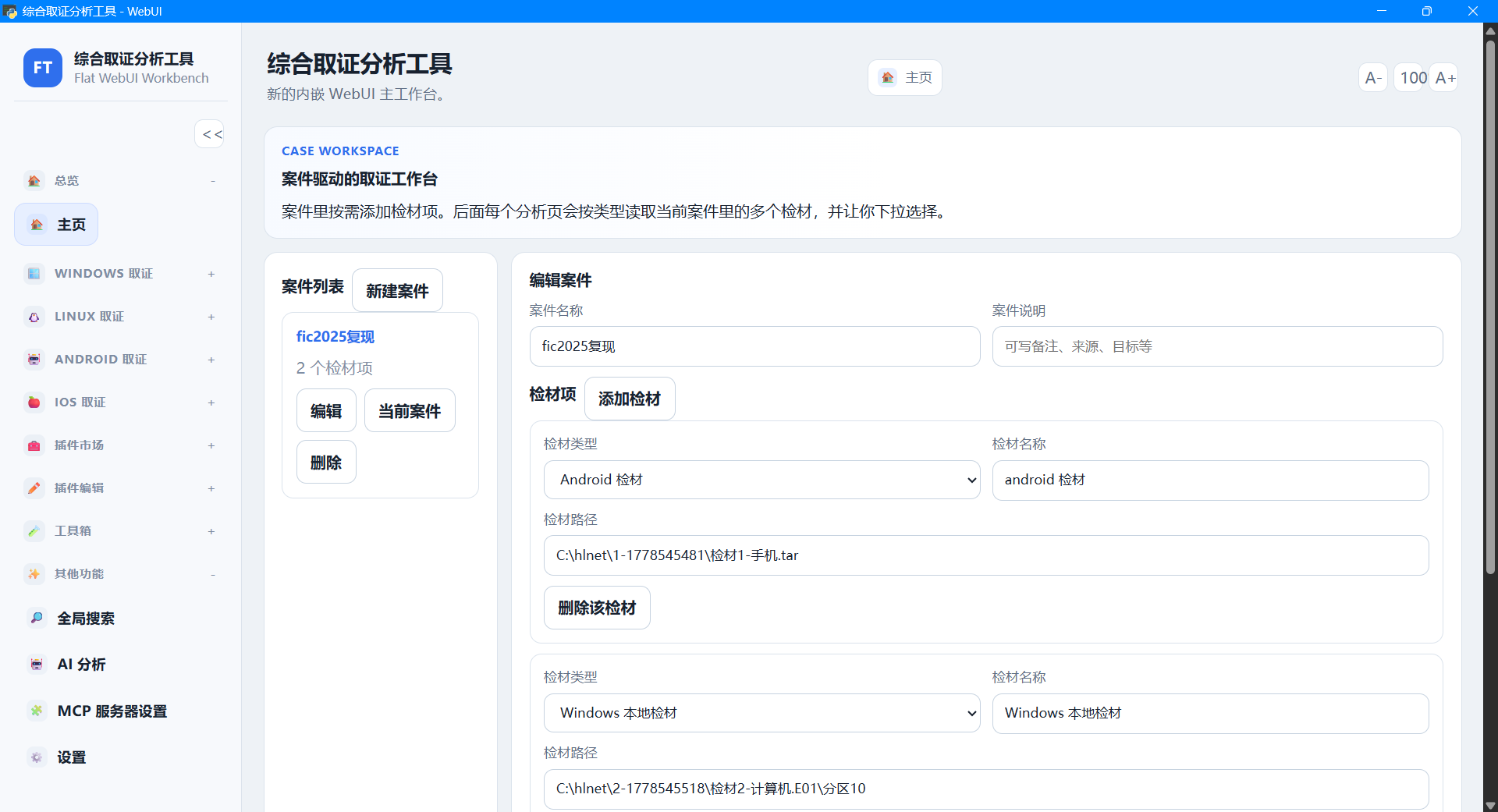The width and height of the screenshot is (1498, 812).
Task: Expand the IOS 取证 section
Action: click(211, 402)
